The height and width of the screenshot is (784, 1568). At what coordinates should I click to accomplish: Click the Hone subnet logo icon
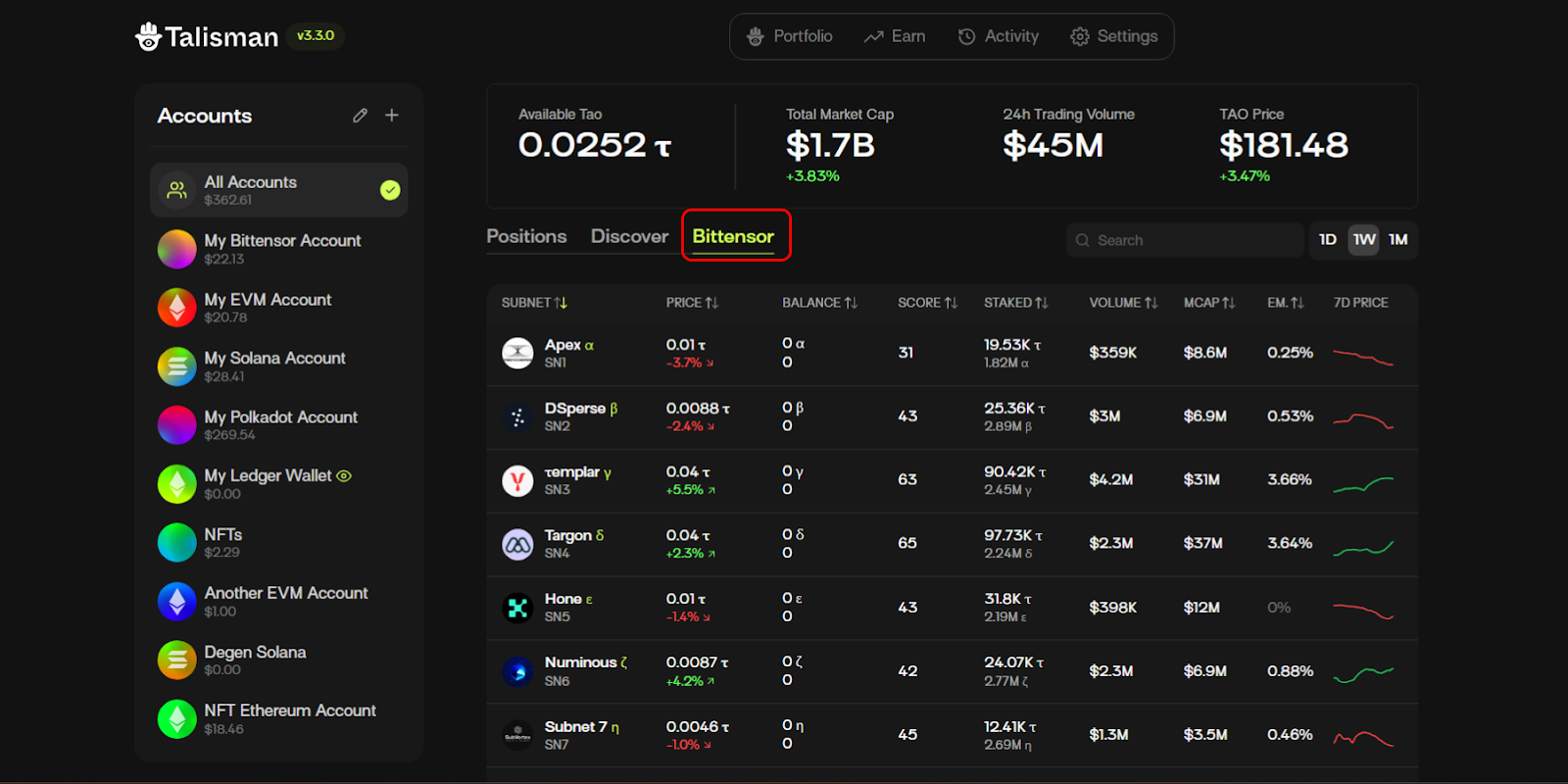point(517,608)
